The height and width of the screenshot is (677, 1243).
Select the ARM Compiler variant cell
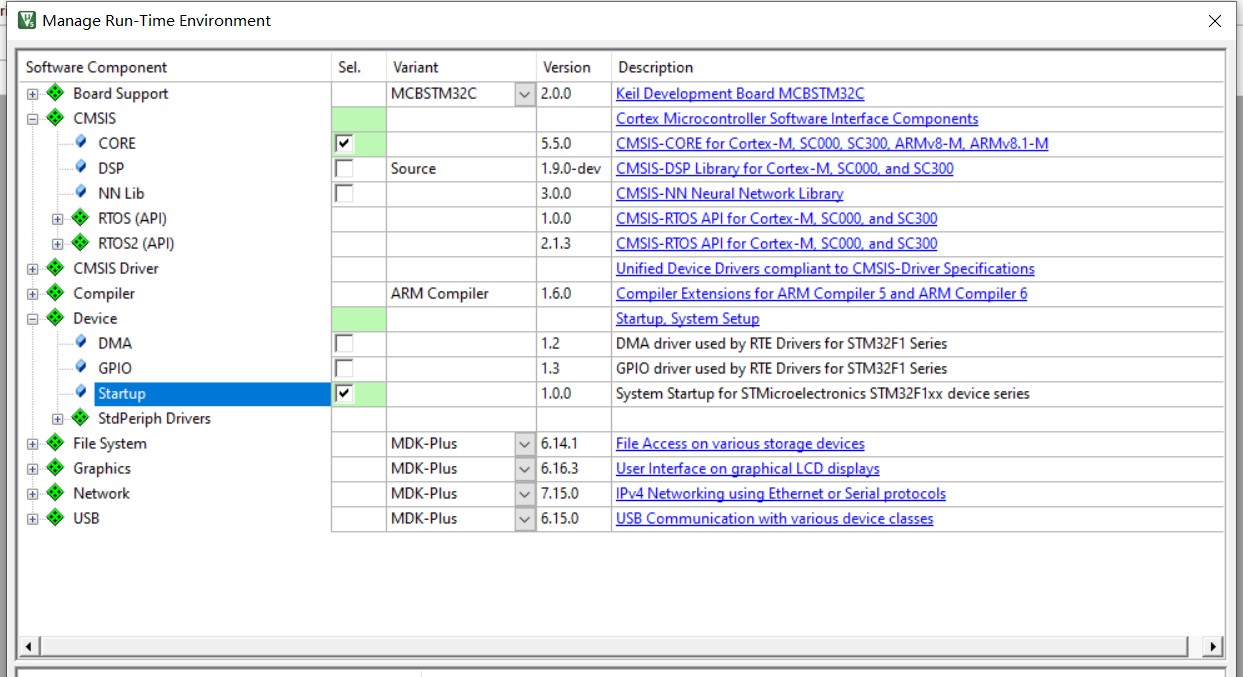coord(462,294)
